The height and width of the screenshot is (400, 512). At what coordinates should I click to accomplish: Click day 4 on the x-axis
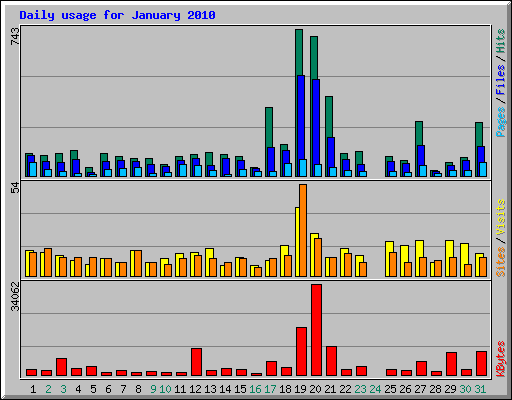(78, 389)
